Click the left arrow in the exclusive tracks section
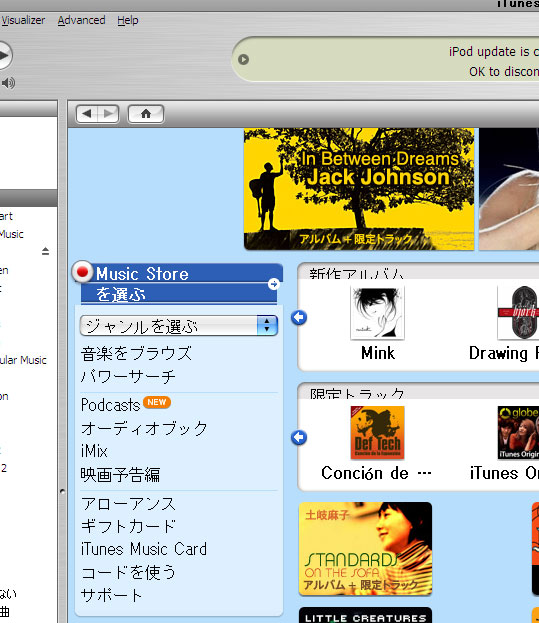This screenshot has width=539, height=623. (x=299, y=437)
